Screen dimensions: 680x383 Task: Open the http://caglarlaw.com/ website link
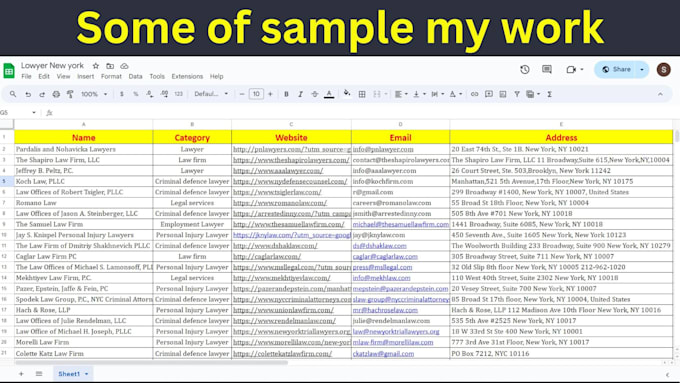tap(267, 256)
